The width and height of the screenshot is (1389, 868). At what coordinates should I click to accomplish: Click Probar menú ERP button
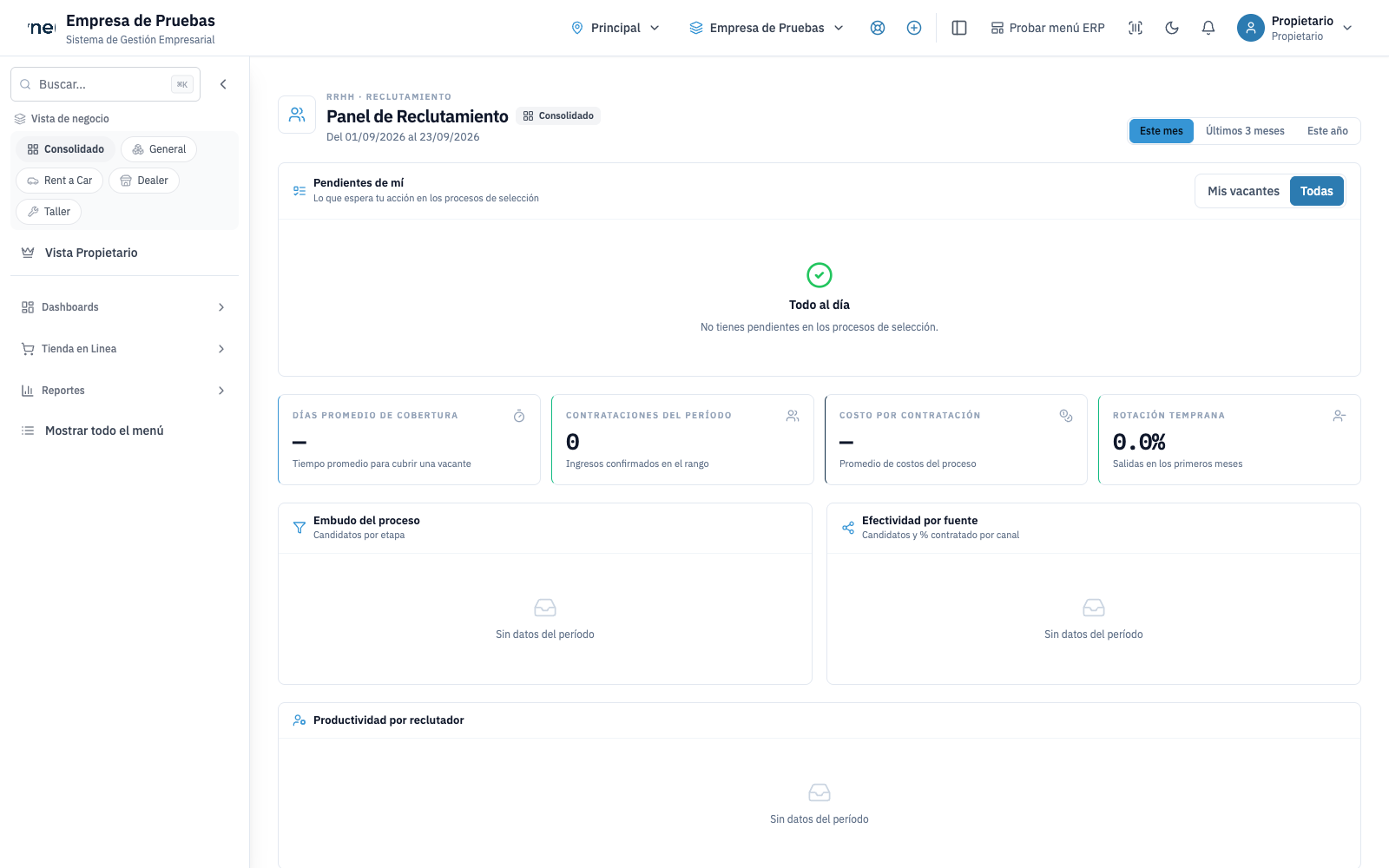tap(1048, 28)
